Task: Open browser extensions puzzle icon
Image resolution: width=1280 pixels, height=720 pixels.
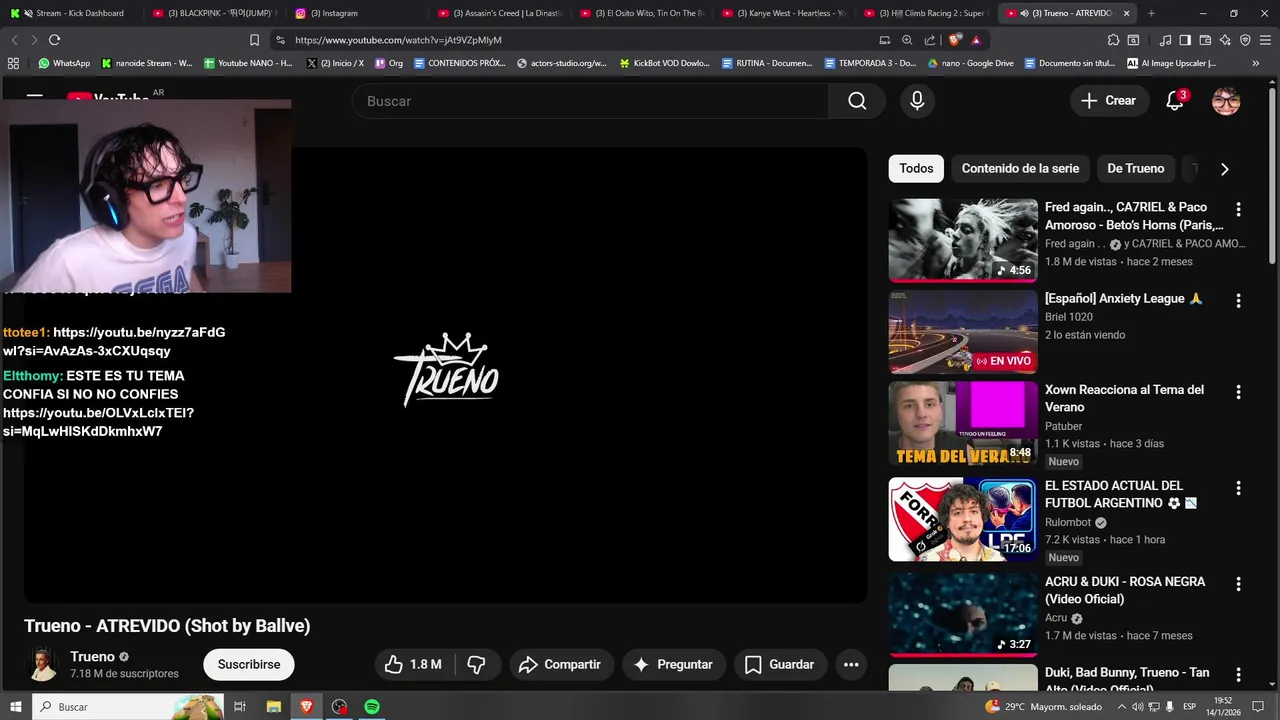Action: pos(1113,40)
